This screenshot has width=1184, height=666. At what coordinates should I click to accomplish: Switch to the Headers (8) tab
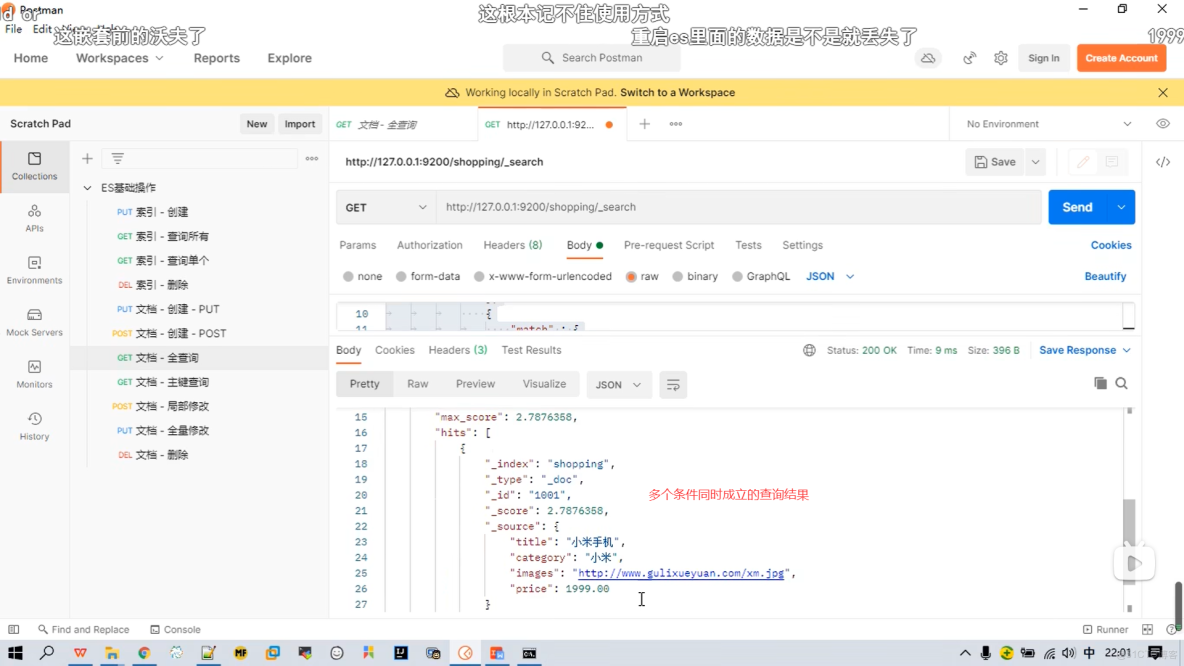[512, 245]
